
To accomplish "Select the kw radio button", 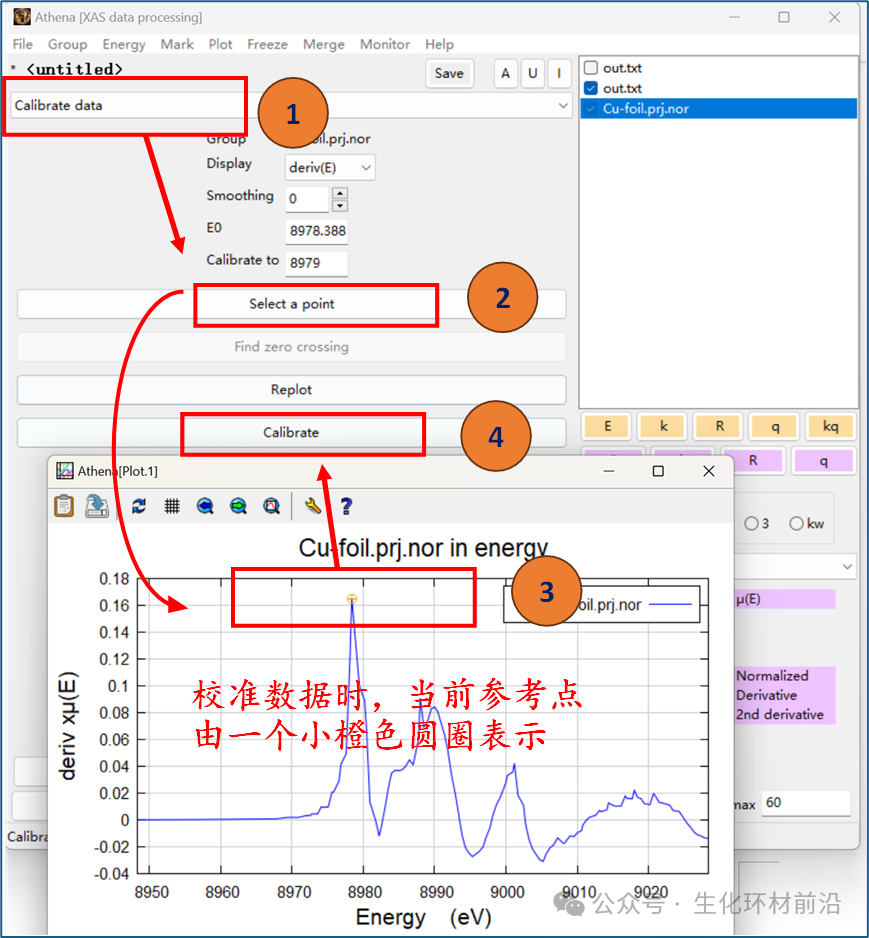I will click(796, 523).
